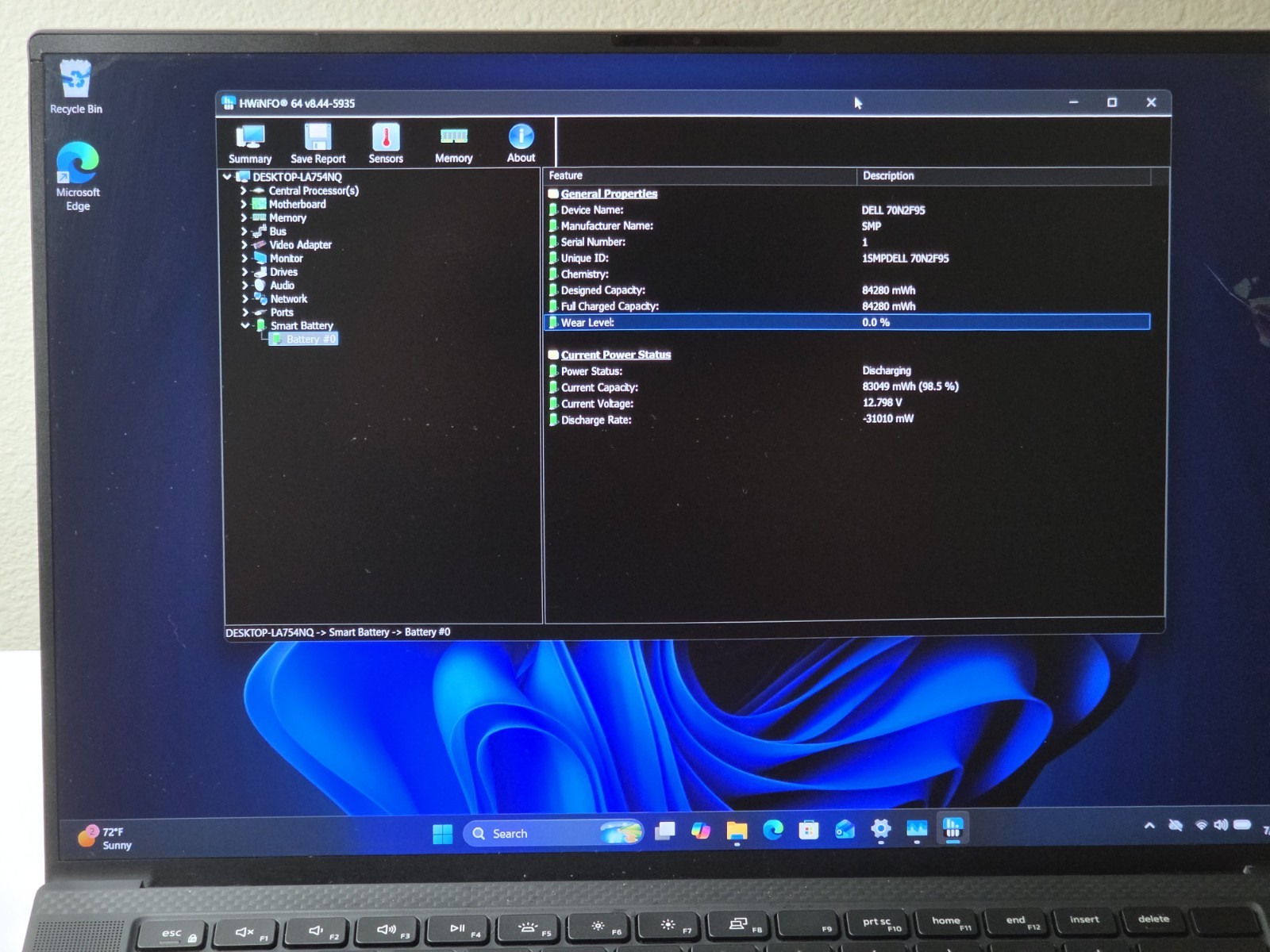The width and height of the screenshot is (1270, 952).
Task: Expand the Video Adapter tree node
Action: pyautogui.click(x=244, y=244)
